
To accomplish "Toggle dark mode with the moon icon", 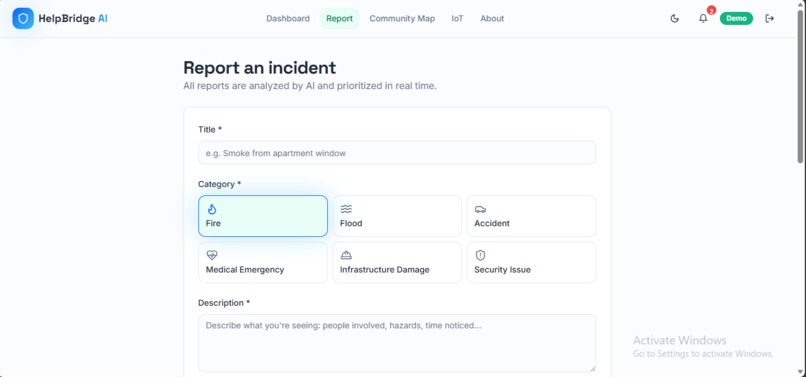I will [x=675, y=19].
